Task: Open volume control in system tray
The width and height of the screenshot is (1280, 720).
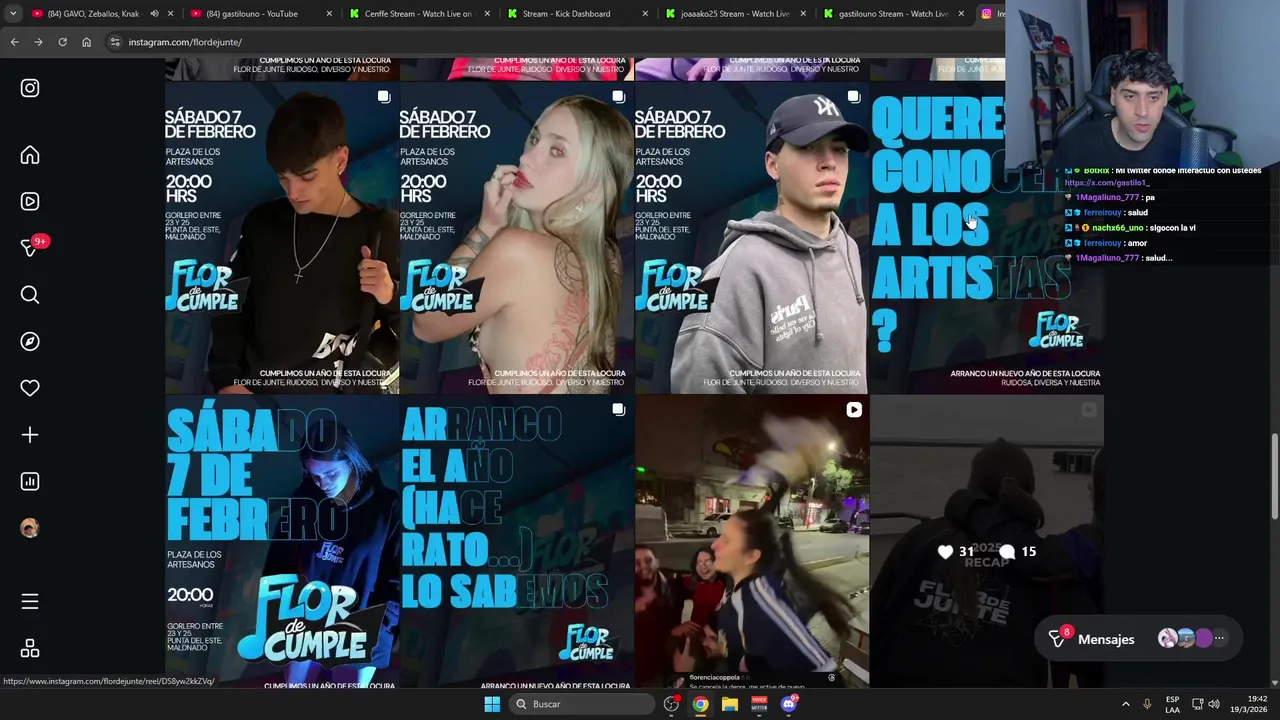Action: point(1214,704)
